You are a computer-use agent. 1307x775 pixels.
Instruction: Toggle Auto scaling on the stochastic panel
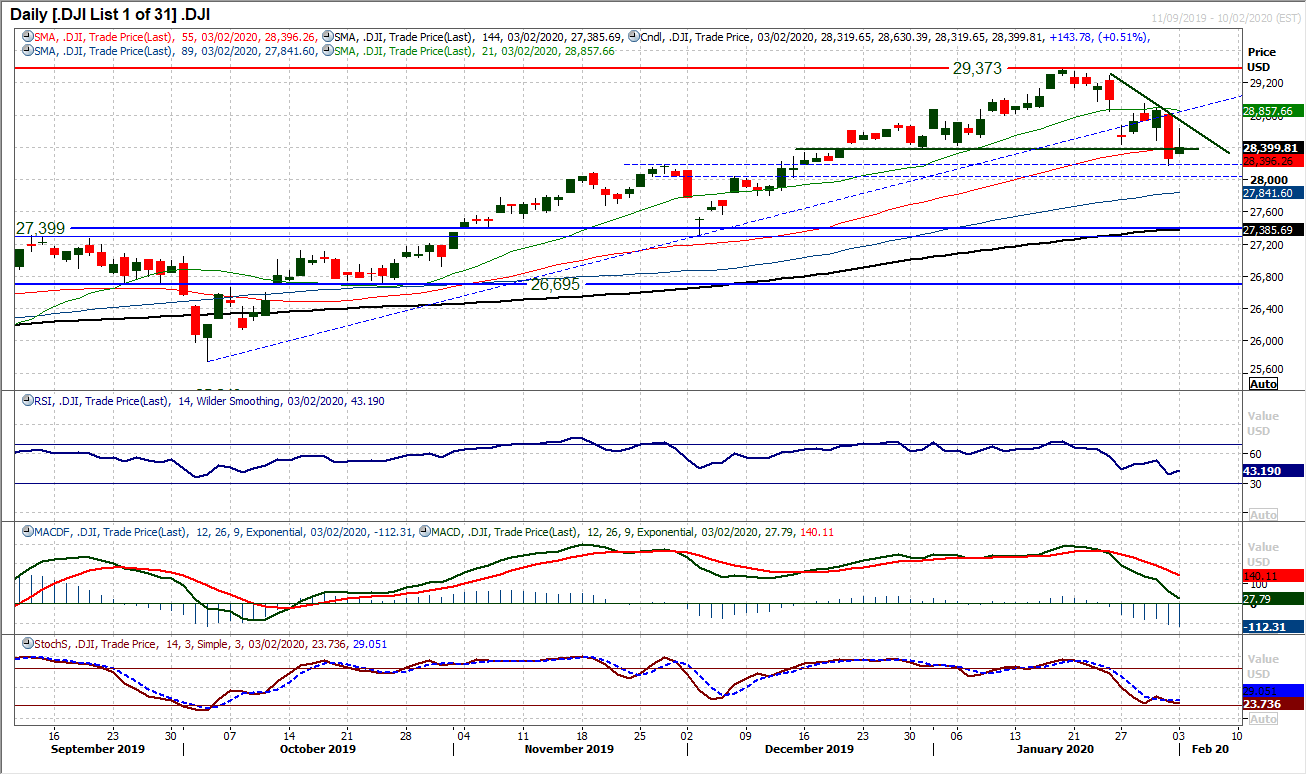(x=1264, y=719)
